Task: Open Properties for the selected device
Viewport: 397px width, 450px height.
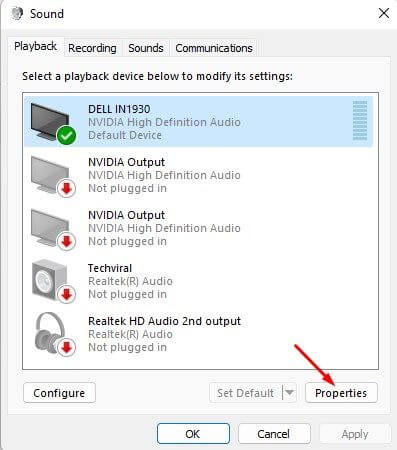Action: tap(341, 393)
